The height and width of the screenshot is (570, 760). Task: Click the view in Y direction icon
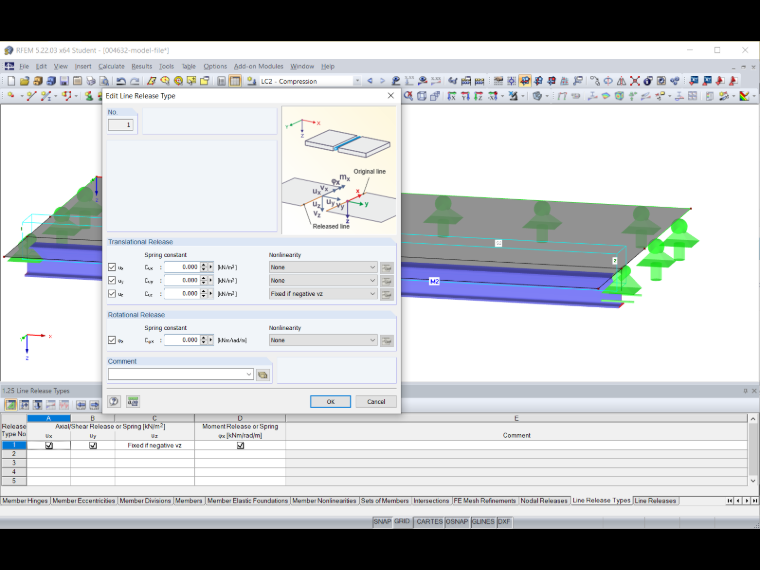465,96
